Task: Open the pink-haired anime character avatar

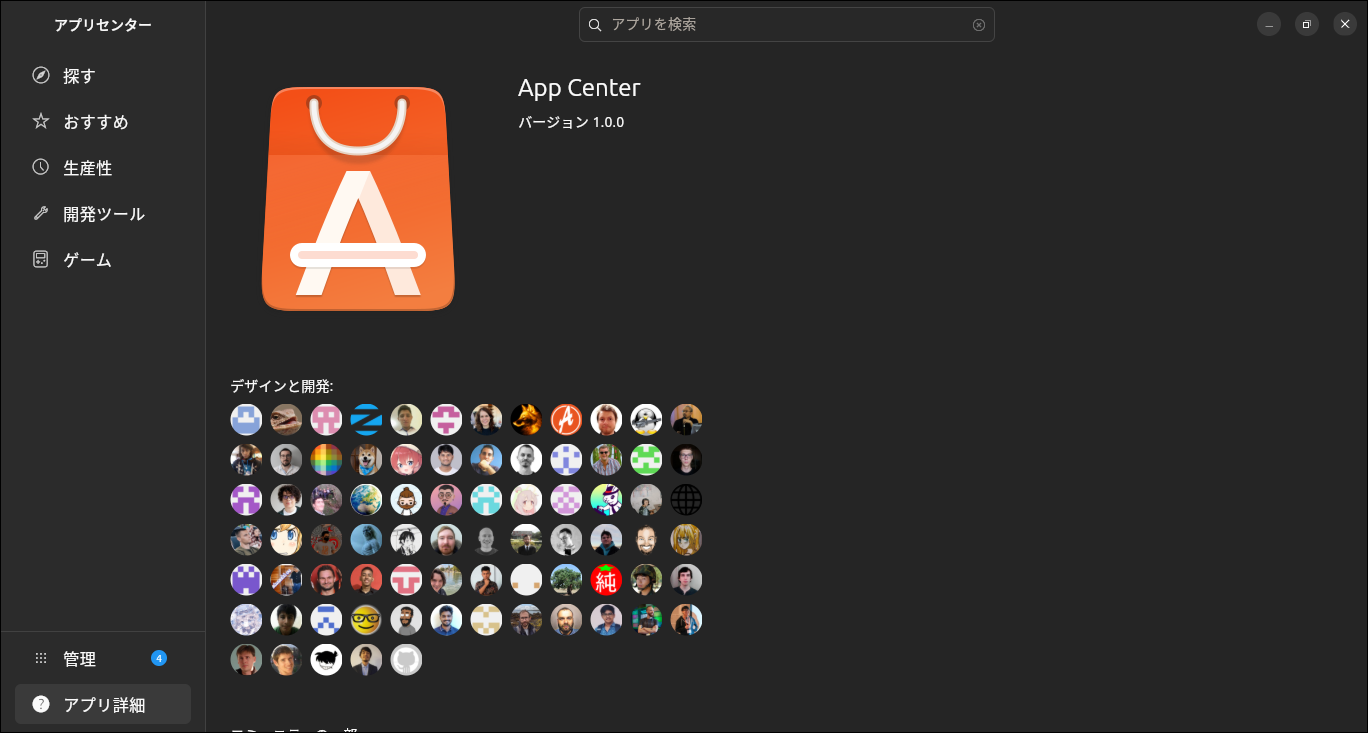Action: [406, 460]
